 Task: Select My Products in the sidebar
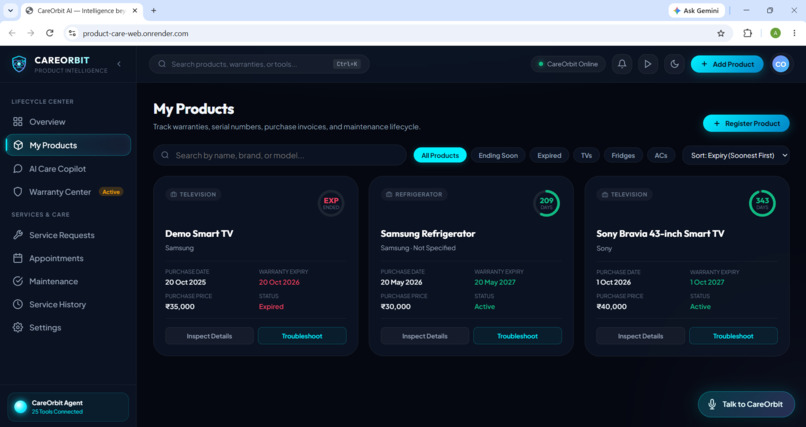(68, 145)
